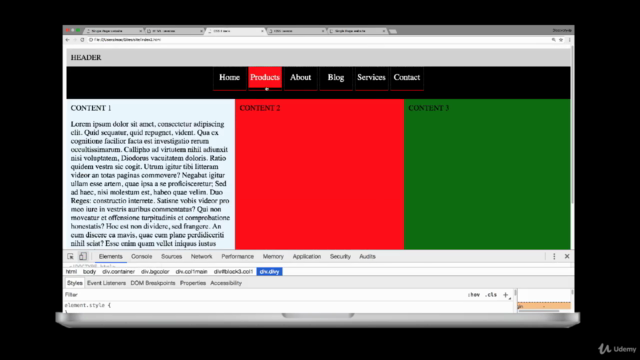This screenshot has width=640, height=360.
Task: Click the Blog navigation link
Action: (x=336, y=78)
